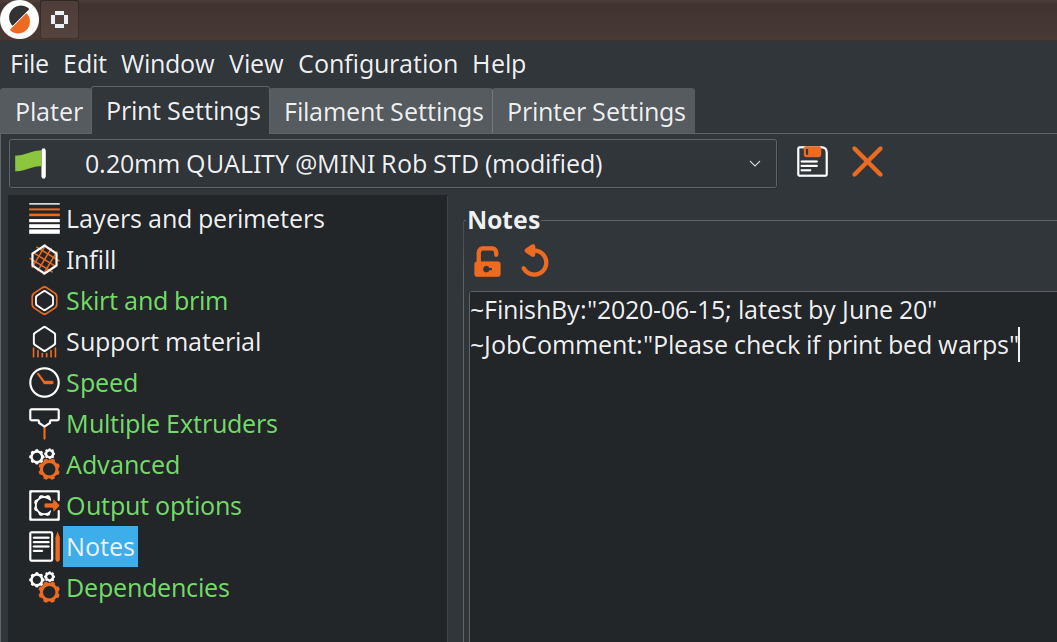Save the current preset with floppy icon
This screenshot has height=642, width=1057.
coord(812,162)
